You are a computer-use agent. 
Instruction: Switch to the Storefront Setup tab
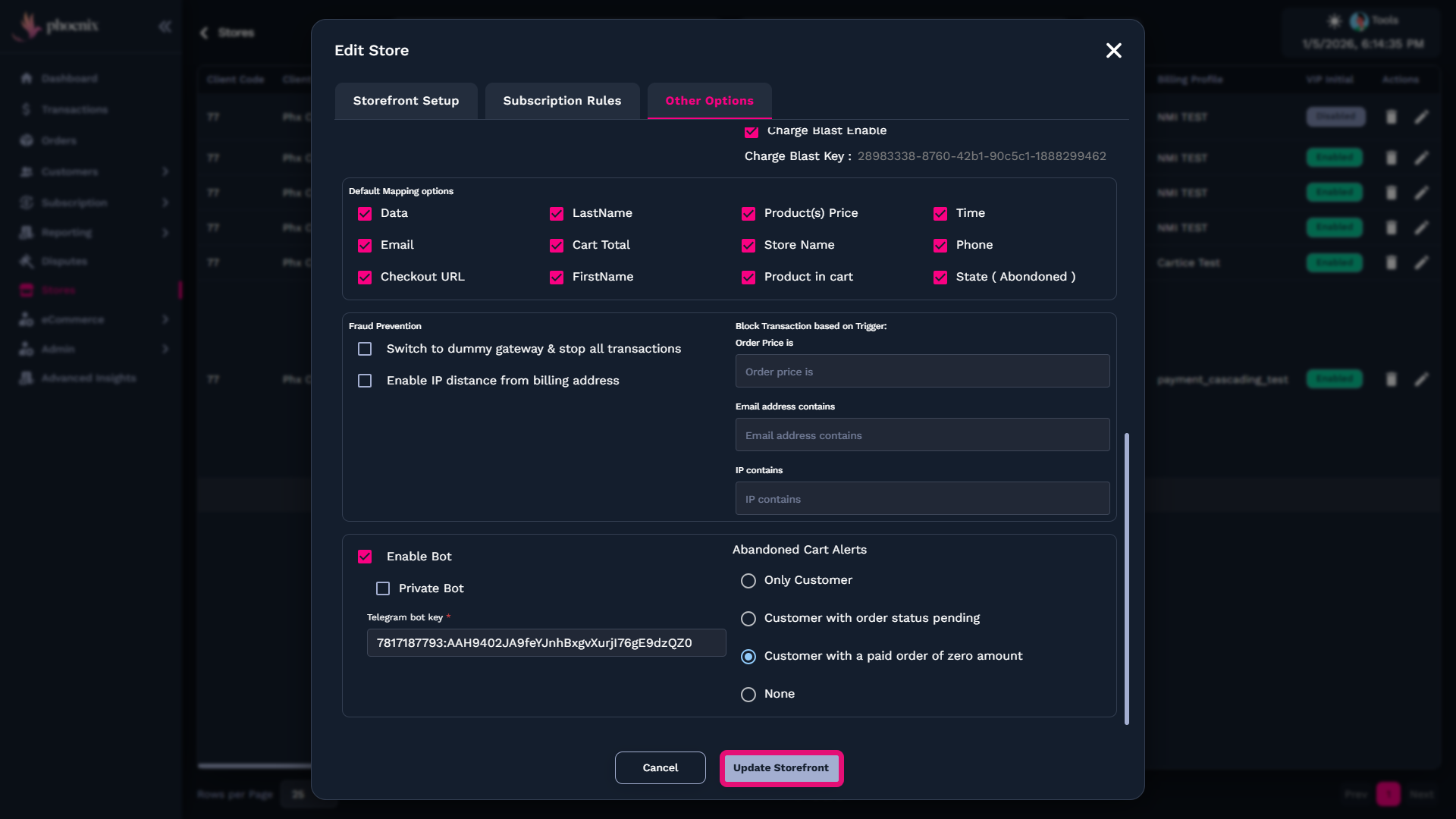coord(406,101)
